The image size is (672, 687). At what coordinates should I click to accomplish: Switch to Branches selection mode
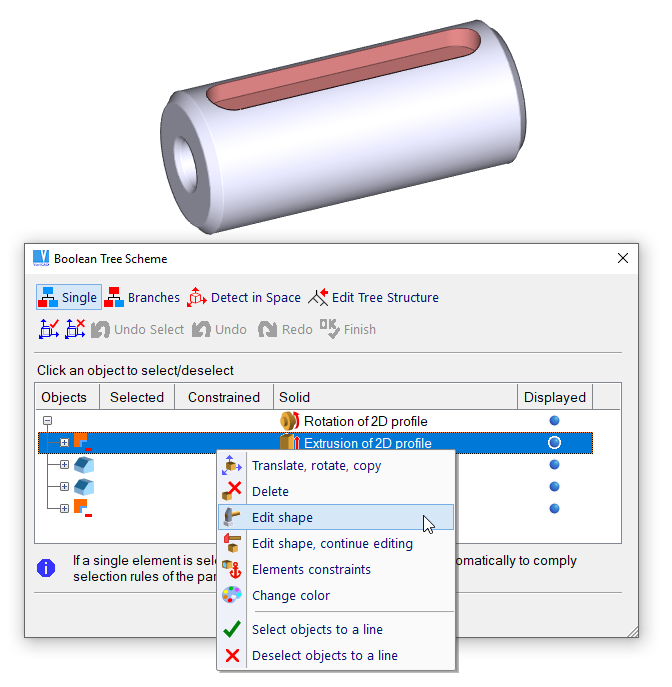(x=143, y=297)
